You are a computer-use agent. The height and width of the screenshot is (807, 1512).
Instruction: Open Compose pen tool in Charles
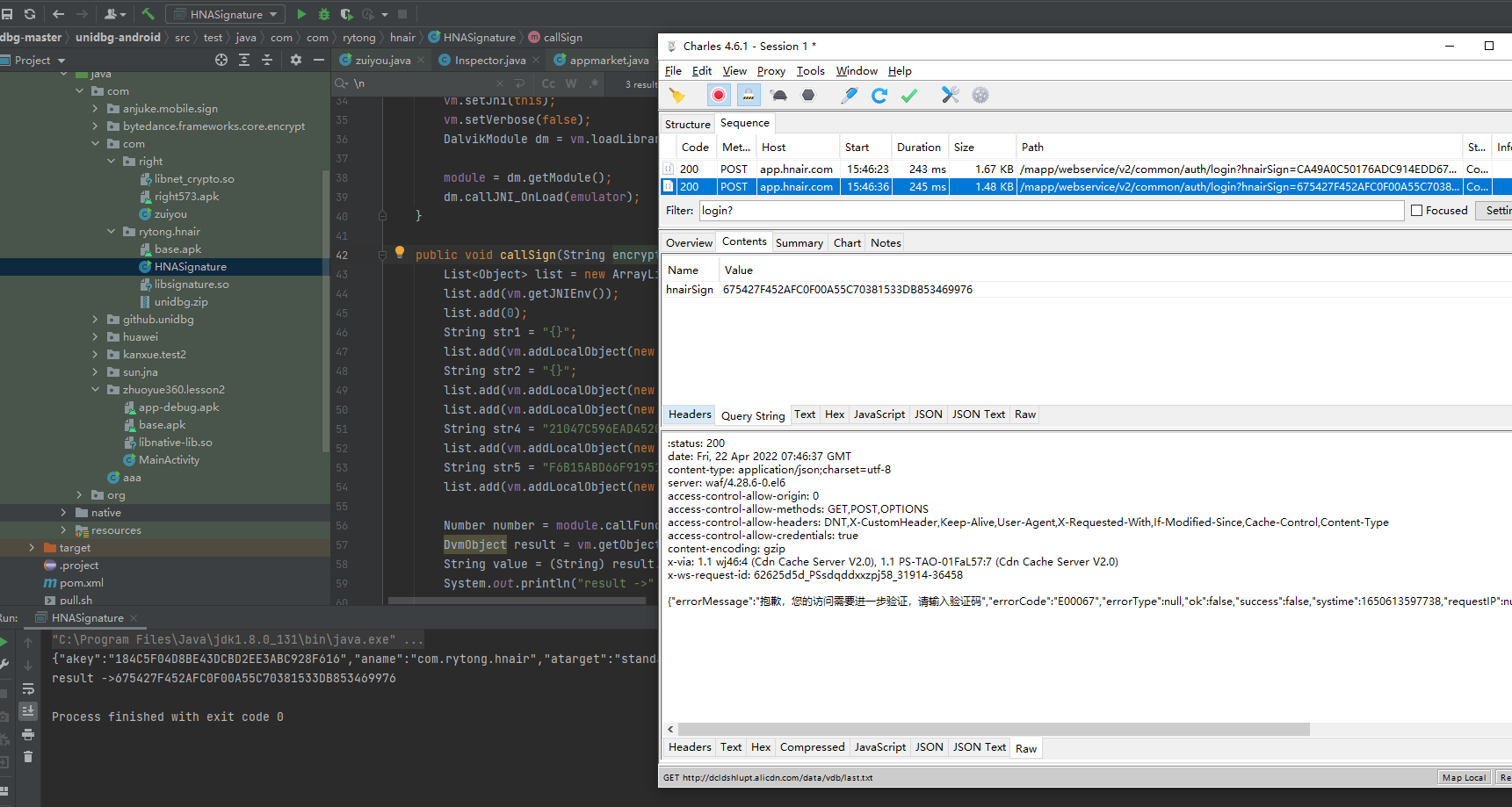click(849, 95)
